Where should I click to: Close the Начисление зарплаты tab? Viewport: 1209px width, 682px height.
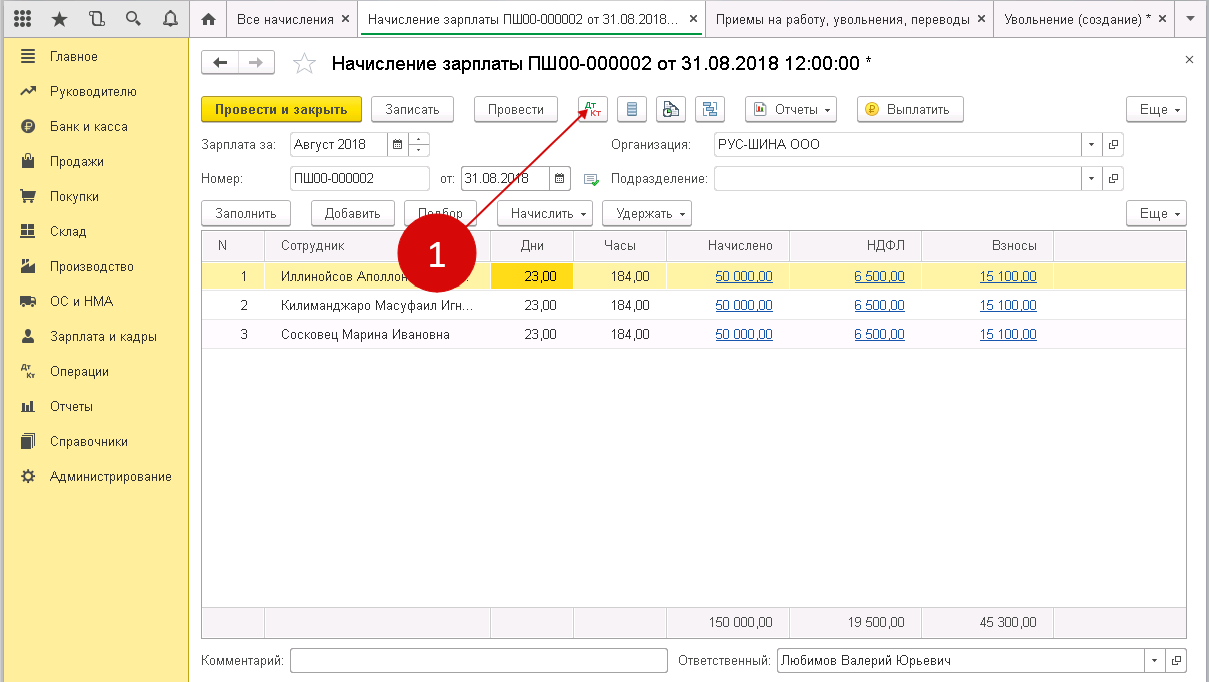[x=694, y=19]
